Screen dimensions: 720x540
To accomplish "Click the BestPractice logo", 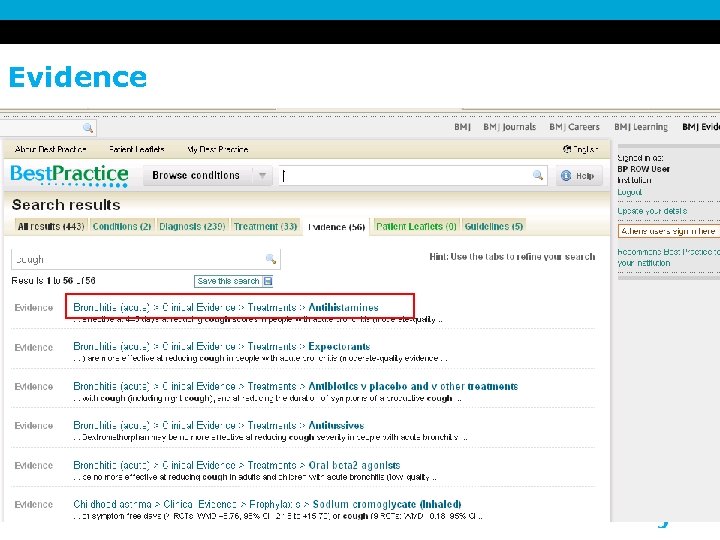I will (69, 175).
